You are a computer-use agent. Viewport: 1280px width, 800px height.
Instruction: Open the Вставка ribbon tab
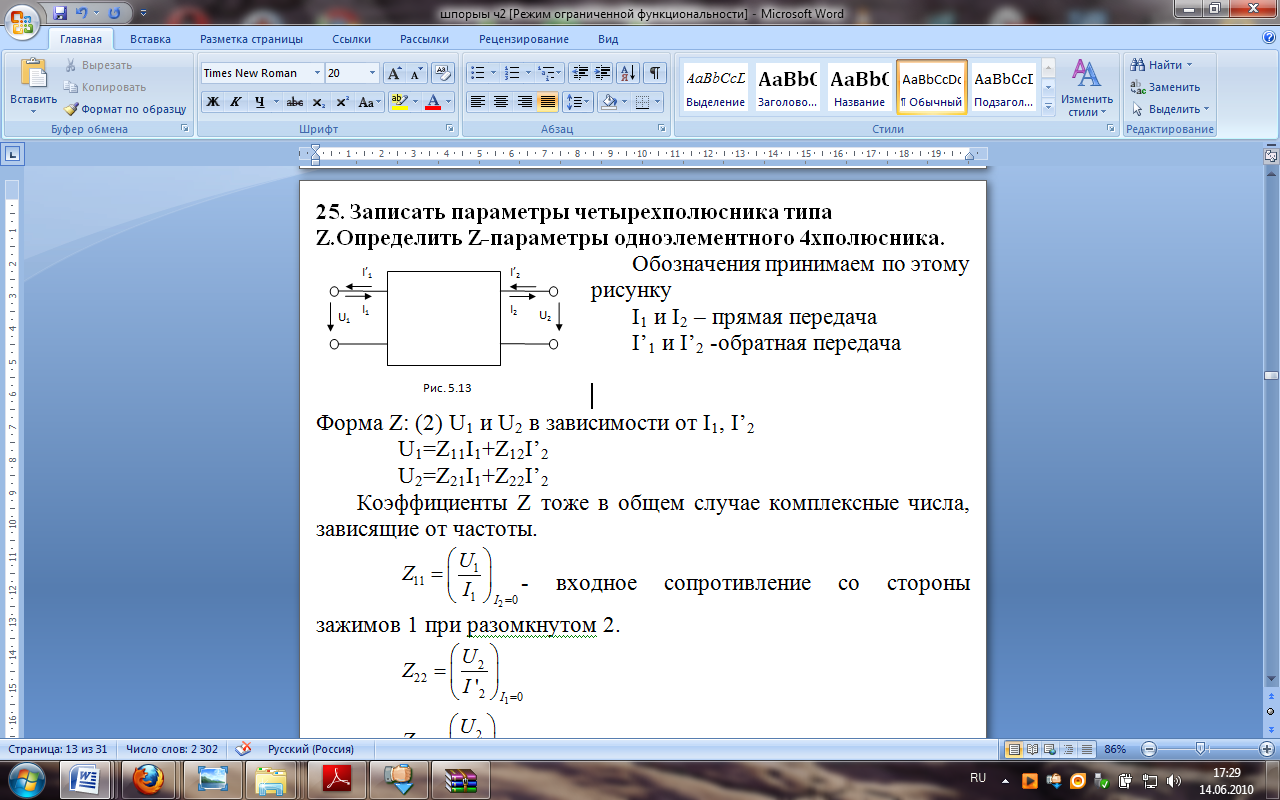[150, 39]
